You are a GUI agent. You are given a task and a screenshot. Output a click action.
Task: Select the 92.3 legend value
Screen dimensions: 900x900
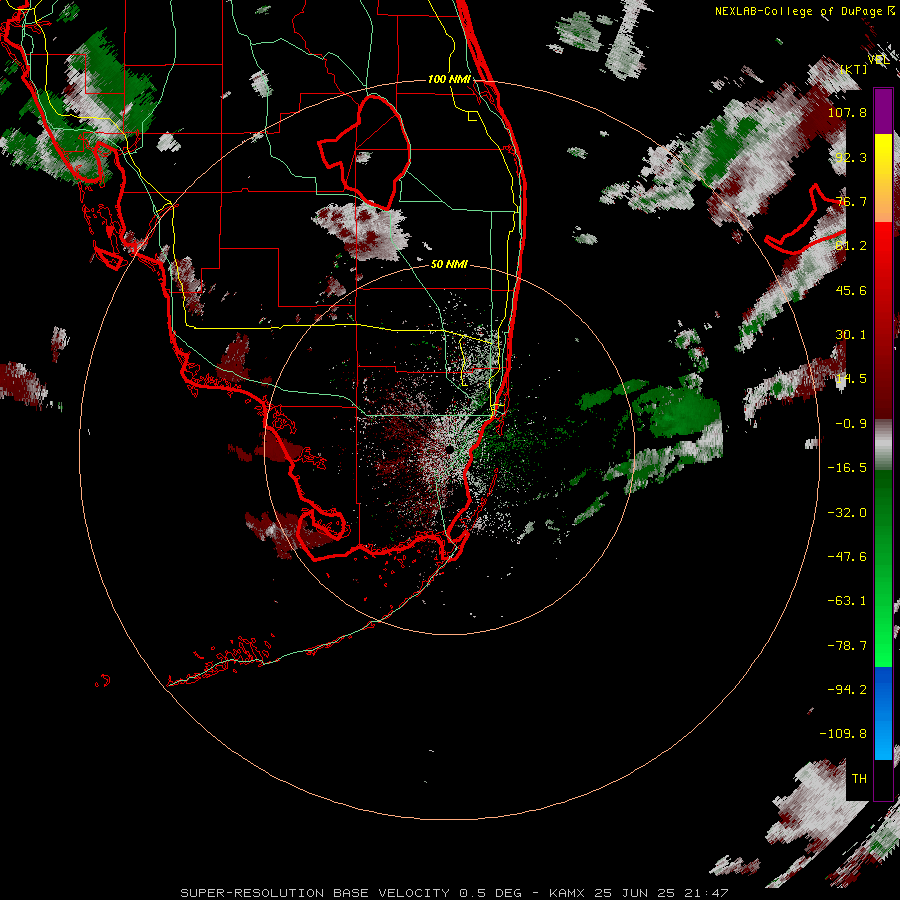(851, 157)
